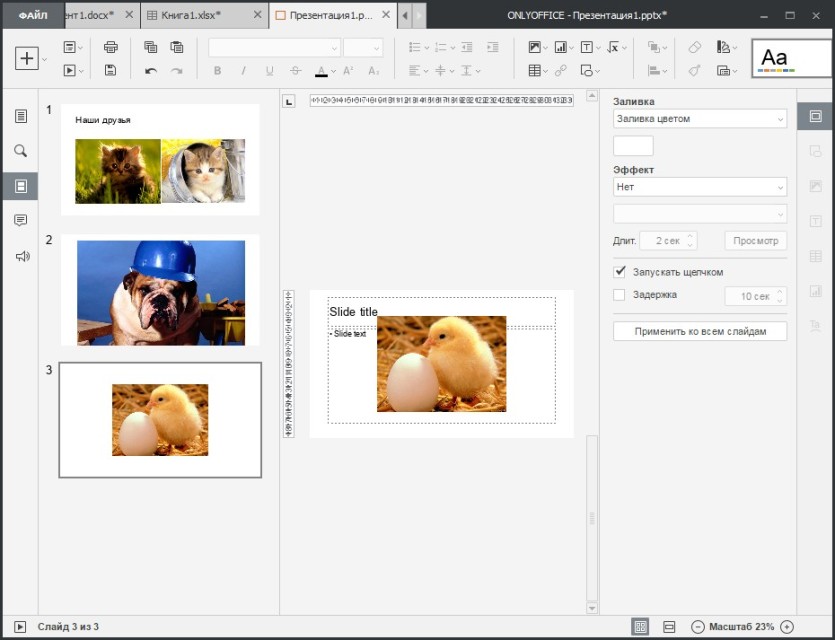This screenshot has width=835, height=640.
Task: Click the Clear style eraser icon
Action: click(x=694, y=47)
